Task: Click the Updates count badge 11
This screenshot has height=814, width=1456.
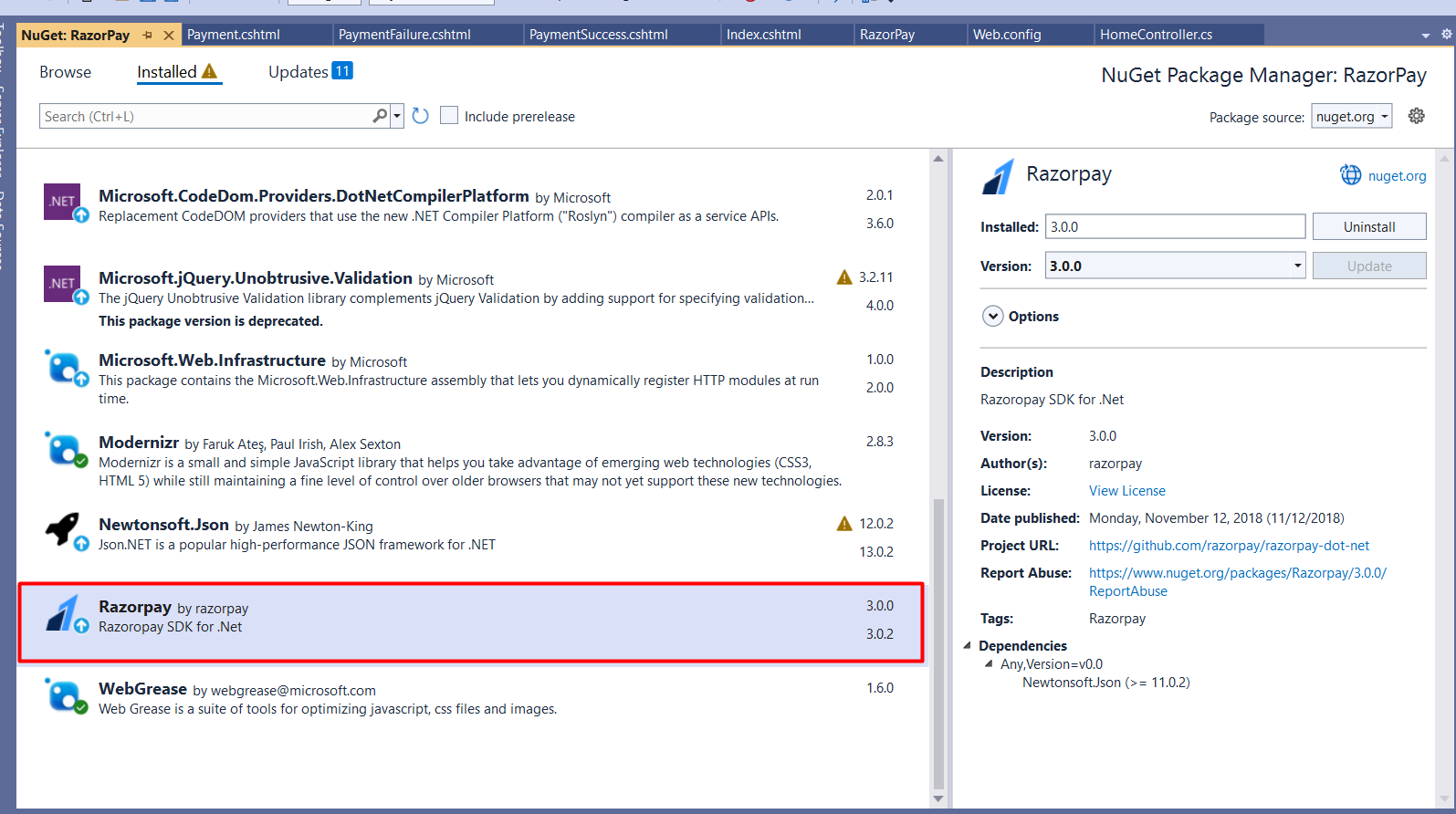Action: (342, 70)
